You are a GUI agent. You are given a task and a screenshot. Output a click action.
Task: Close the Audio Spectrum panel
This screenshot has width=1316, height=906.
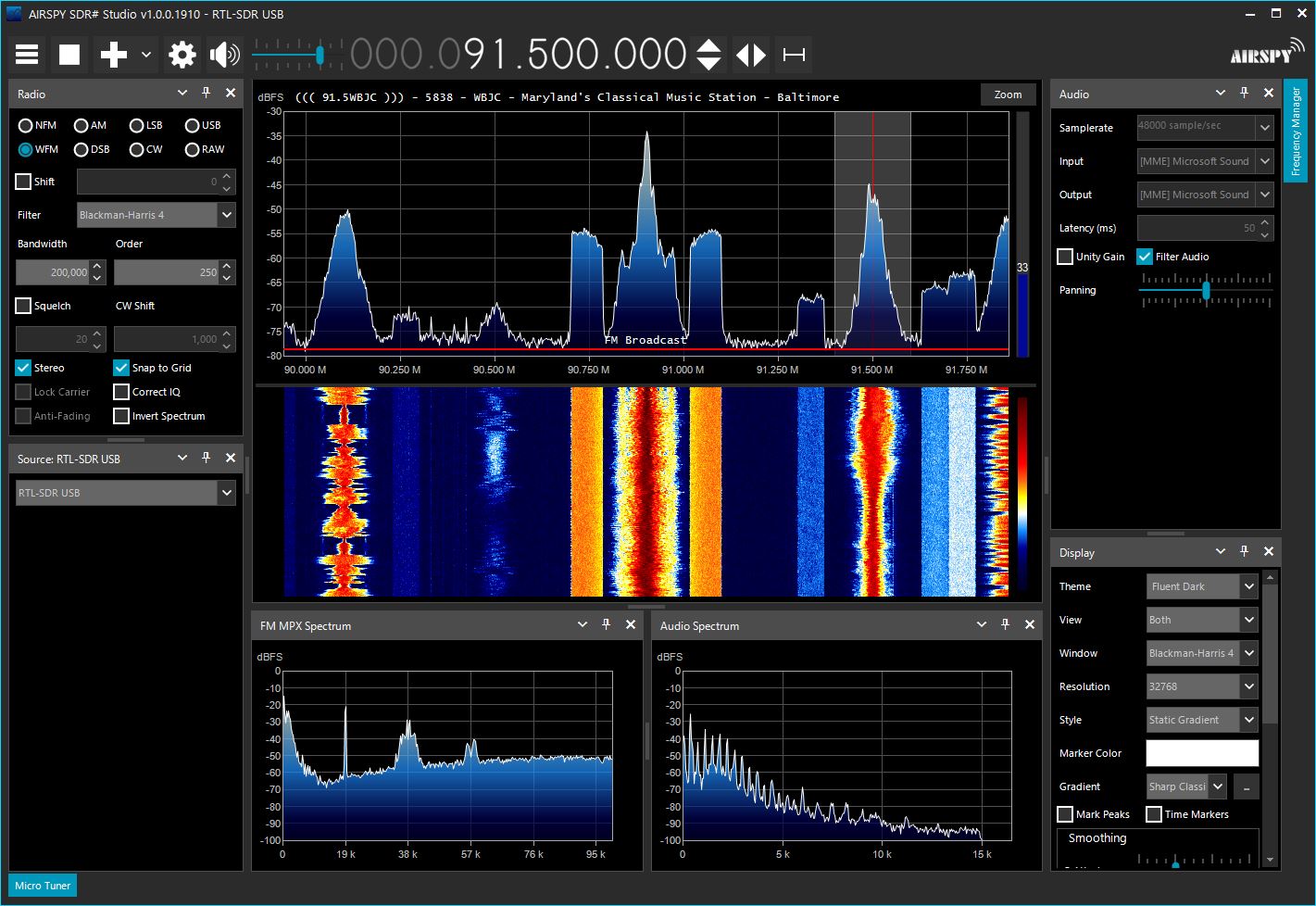pos(1030,624)
